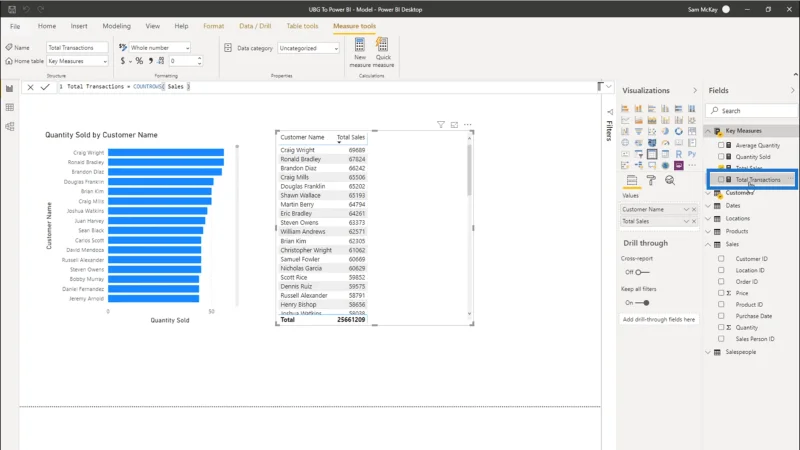Switch to Data view in left sidebar

[x=10, y=107]
